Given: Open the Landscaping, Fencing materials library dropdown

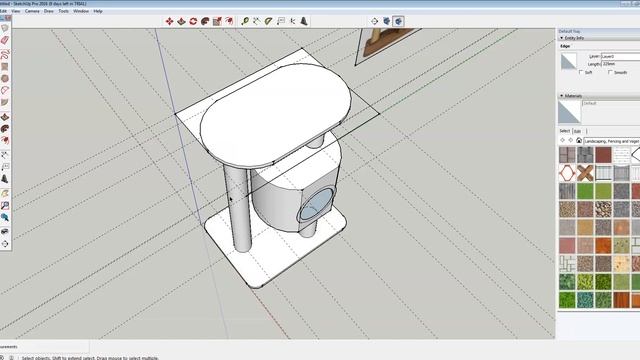Looking at the screenshot, I should 611,141.
